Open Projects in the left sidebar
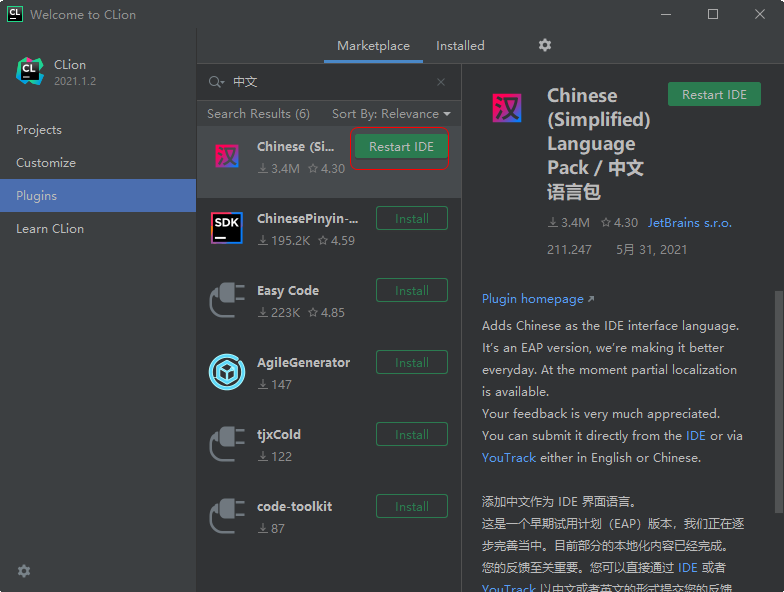 click(x=39, y=130)
